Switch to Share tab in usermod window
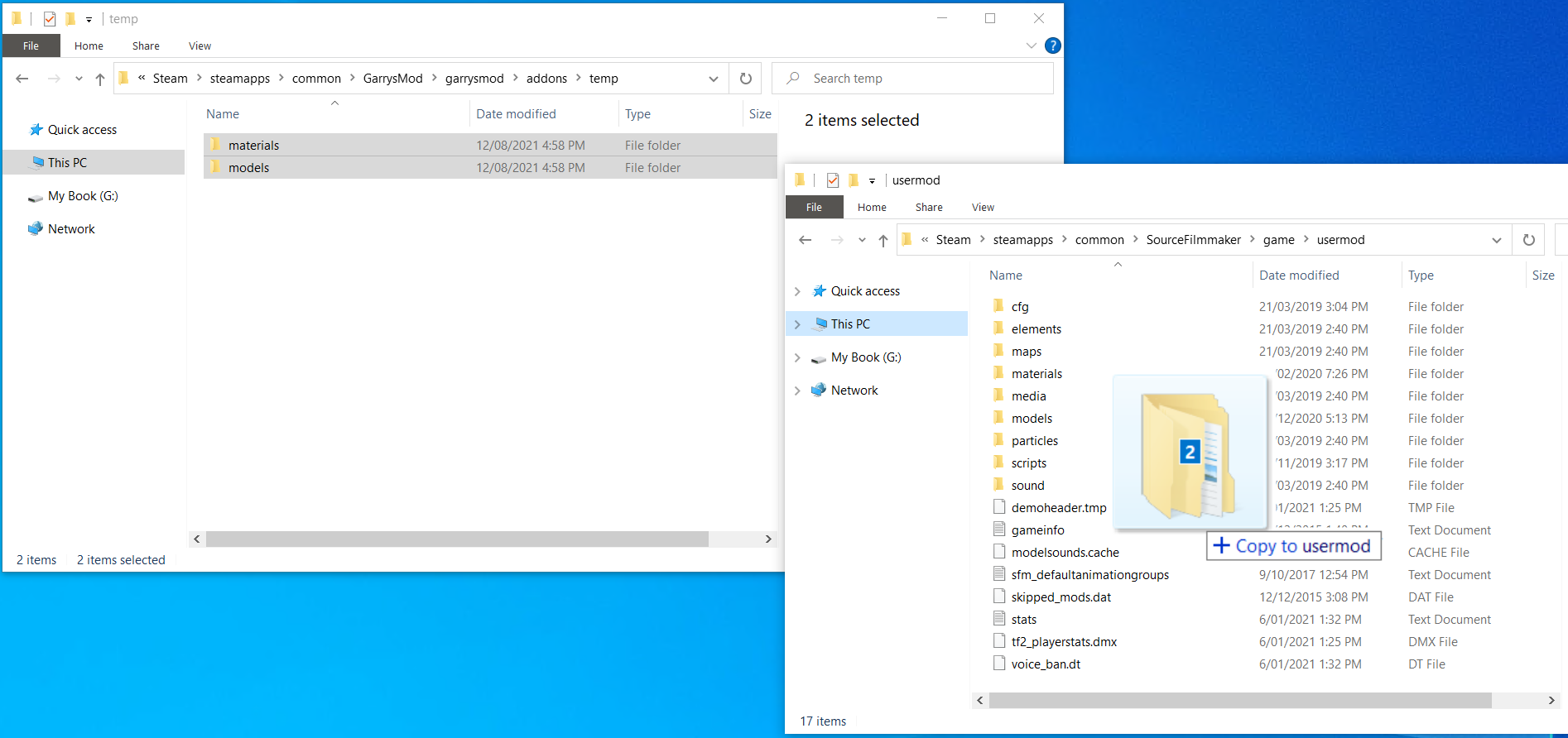1568x738 pixels. (x=929, y=207)
